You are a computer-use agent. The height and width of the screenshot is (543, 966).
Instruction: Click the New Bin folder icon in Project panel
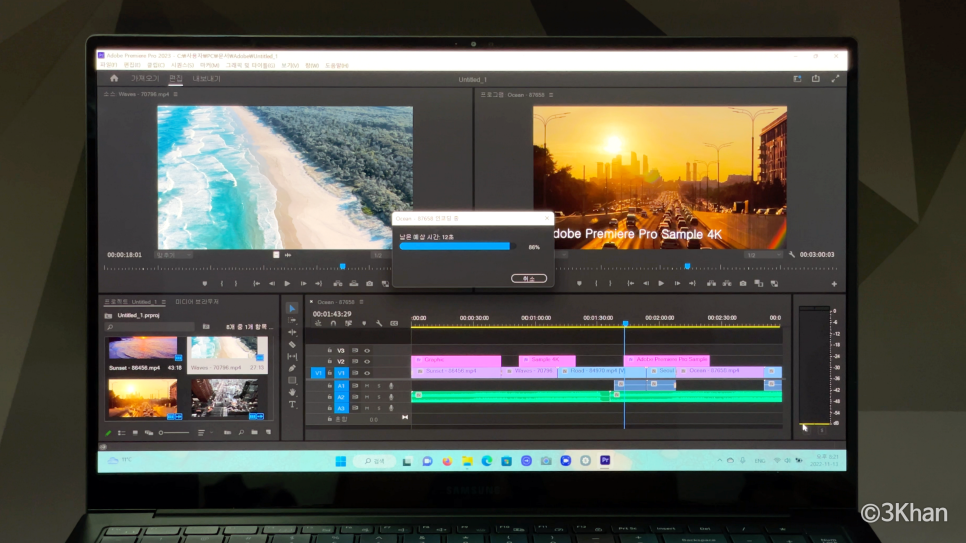coord(254,433)
